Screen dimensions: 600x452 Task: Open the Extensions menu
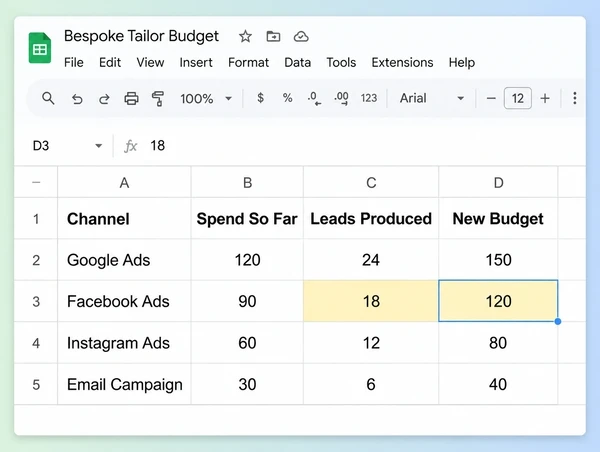point(402,62)
